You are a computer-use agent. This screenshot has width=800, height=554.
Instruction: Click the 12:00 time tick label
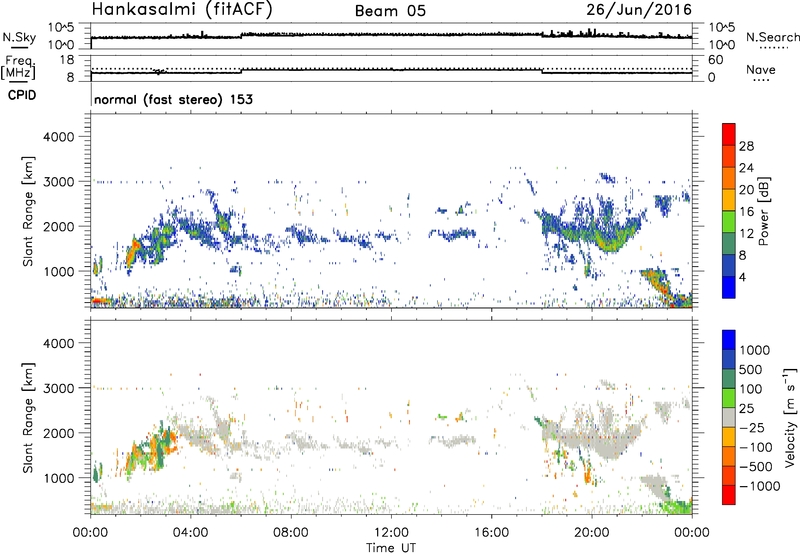click(391, 533)
